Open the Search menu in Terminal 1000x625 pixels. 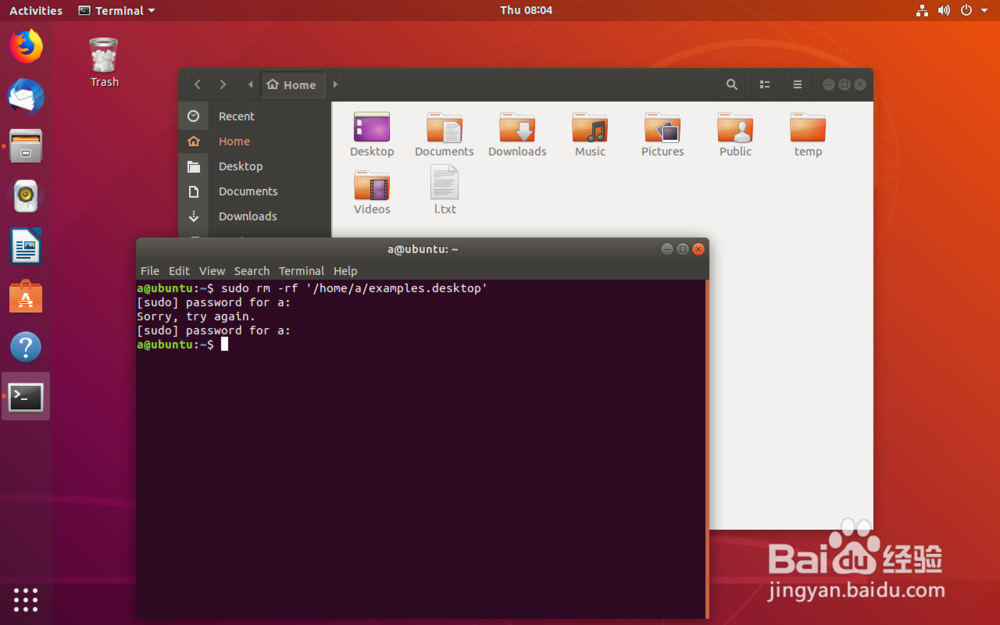coord(251,271)
